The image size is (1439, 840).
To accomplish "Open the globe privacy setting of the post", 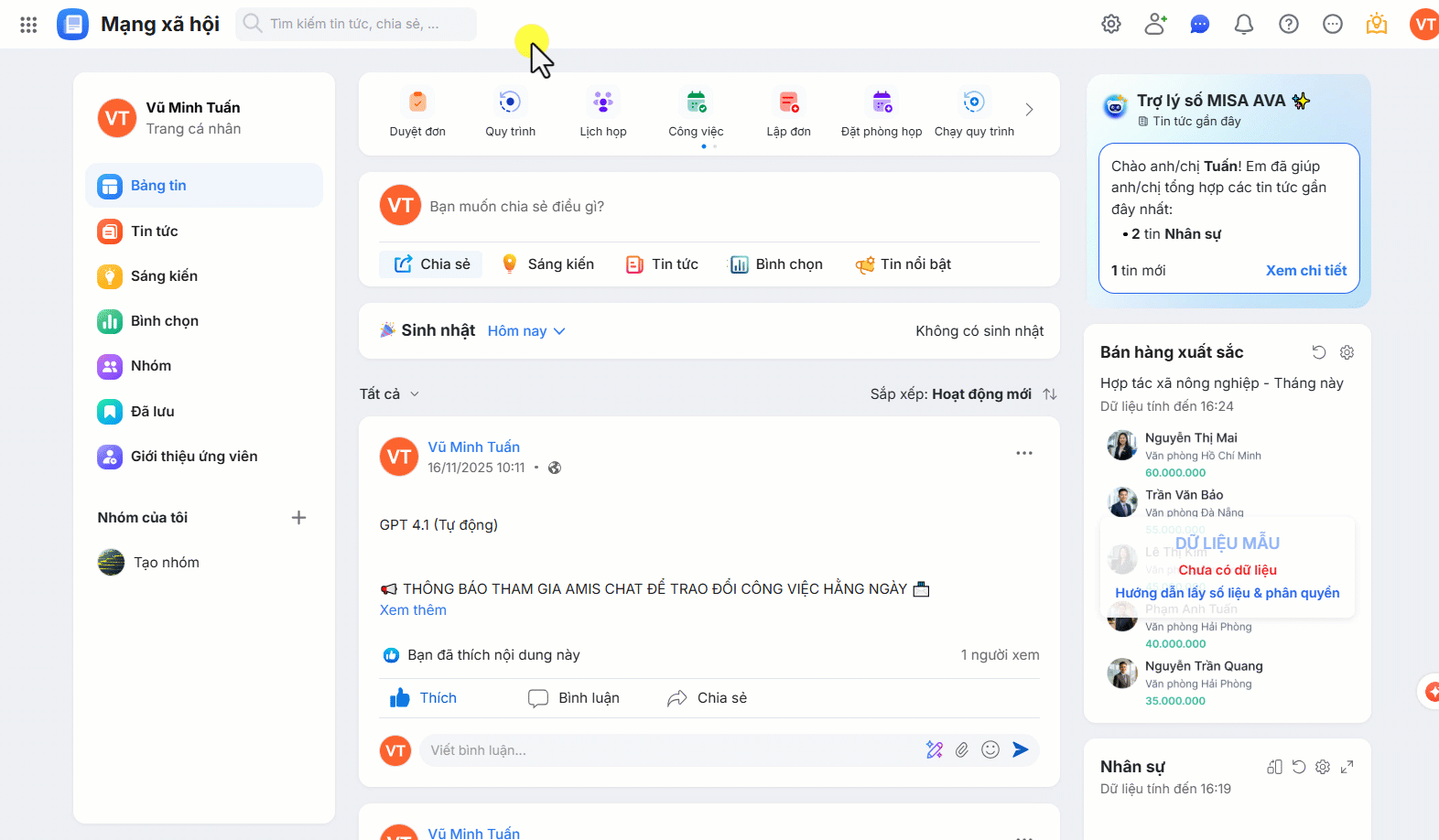I will point(555,468).
